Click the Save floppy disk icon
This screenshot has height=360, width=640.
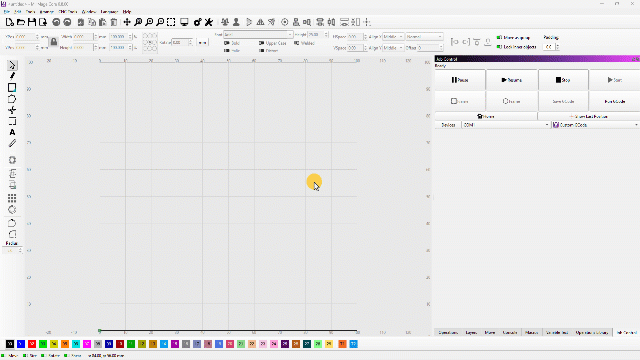tap(32, 22)
